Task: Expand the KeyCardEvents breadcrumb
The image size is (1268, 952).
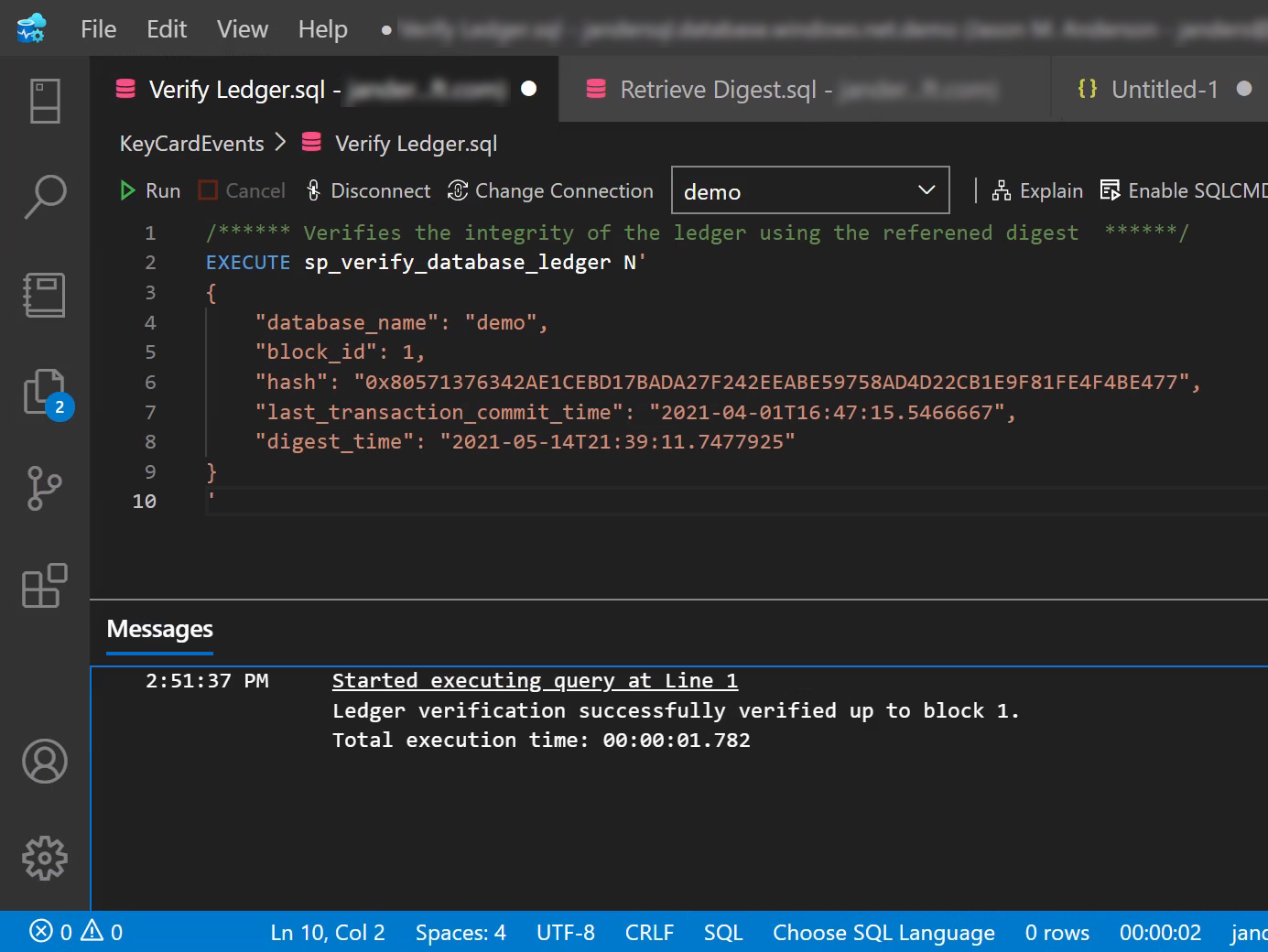Action: (191, 143)
